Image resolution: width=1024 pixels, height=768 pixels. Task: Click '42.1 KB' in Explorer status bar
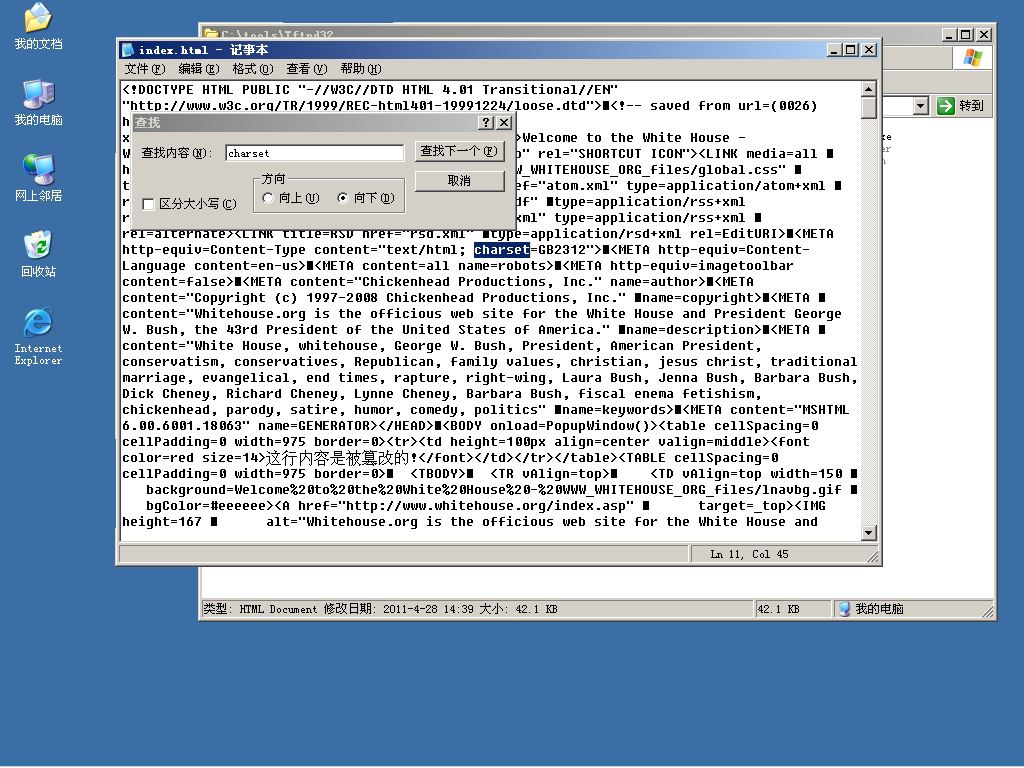[778, 609]
